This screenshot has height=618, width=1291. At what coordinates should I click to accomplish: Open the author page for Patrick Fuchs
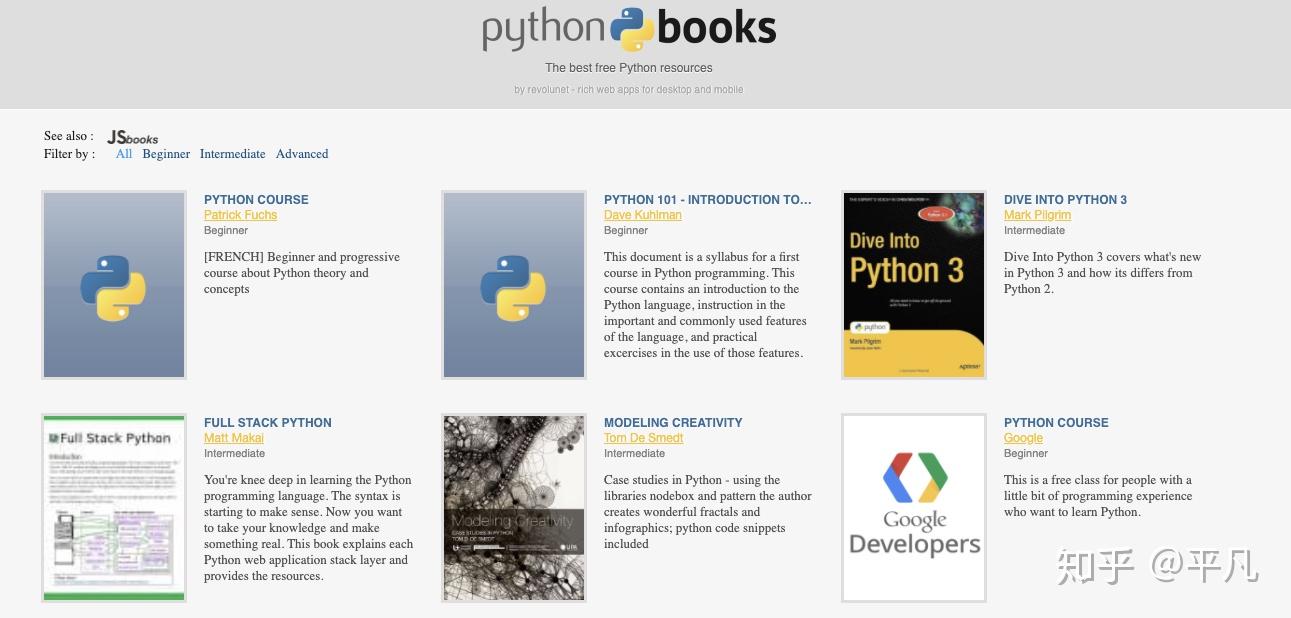coord(240,215)
